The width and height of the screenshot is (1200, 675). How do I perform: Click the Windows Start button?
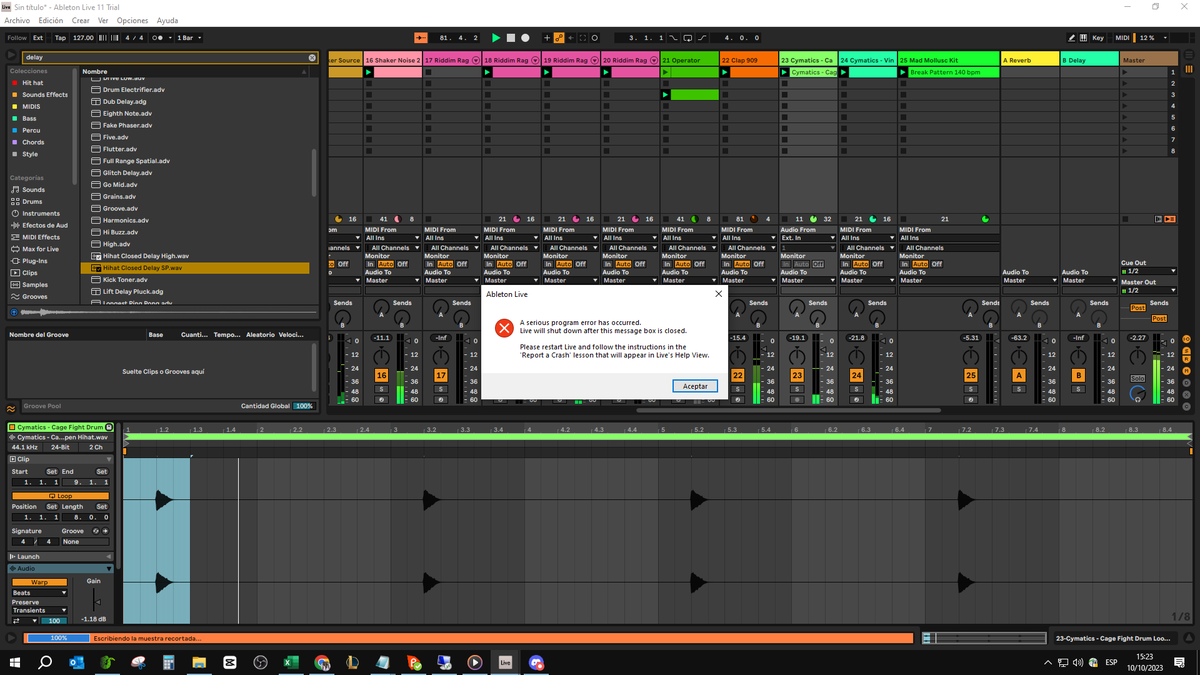point(15,662)
